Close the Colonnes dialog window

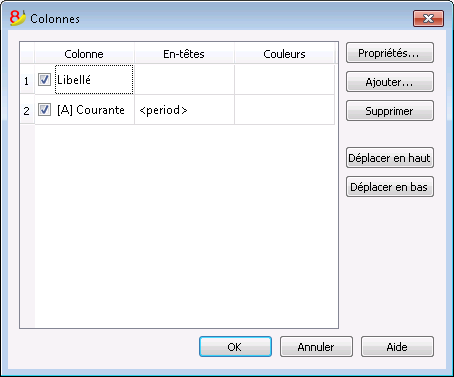[x=428, y=18]
